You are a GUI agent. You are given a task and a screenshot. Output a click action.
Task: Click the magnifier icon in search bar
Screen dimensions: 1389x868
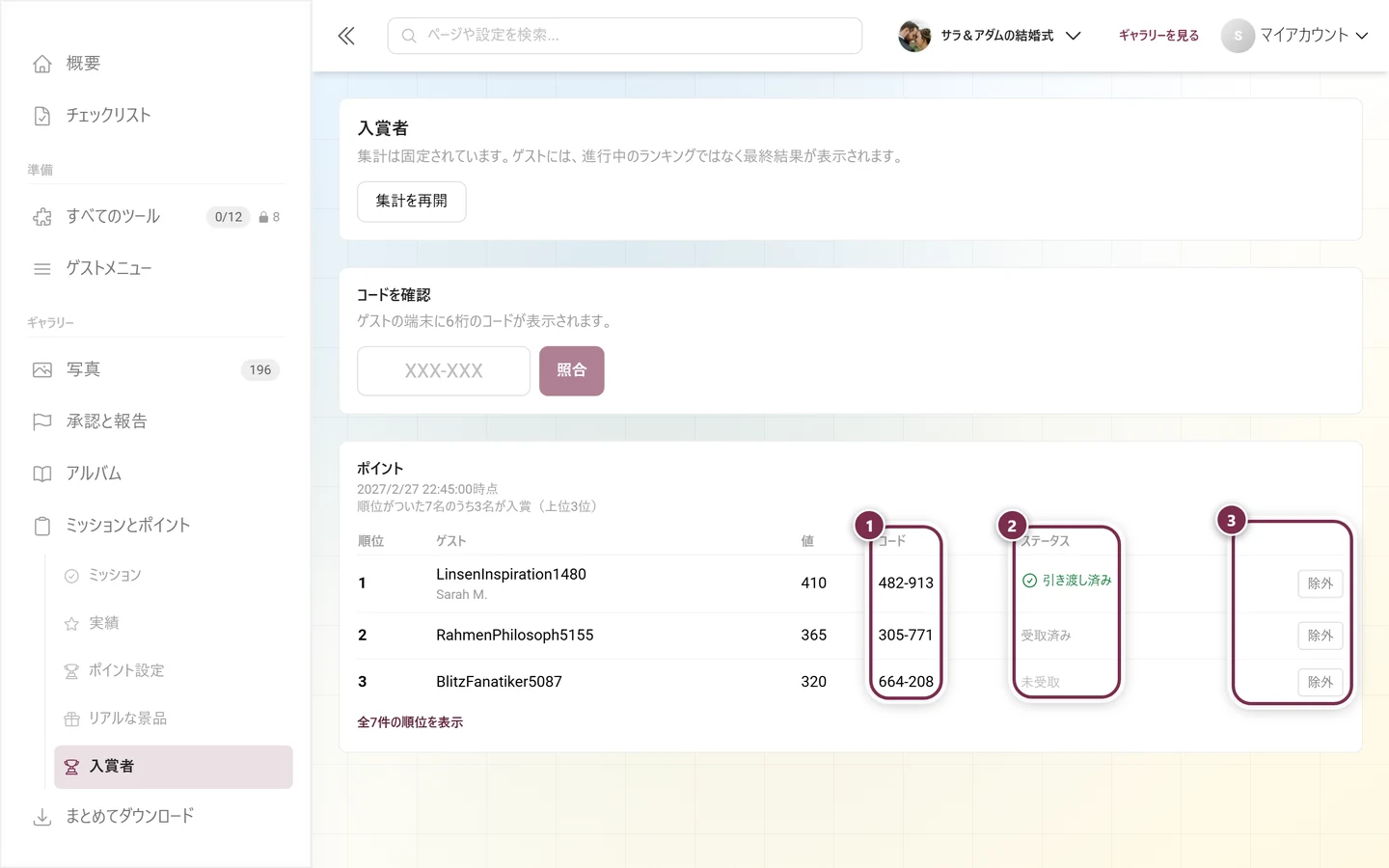coord(409,36)
